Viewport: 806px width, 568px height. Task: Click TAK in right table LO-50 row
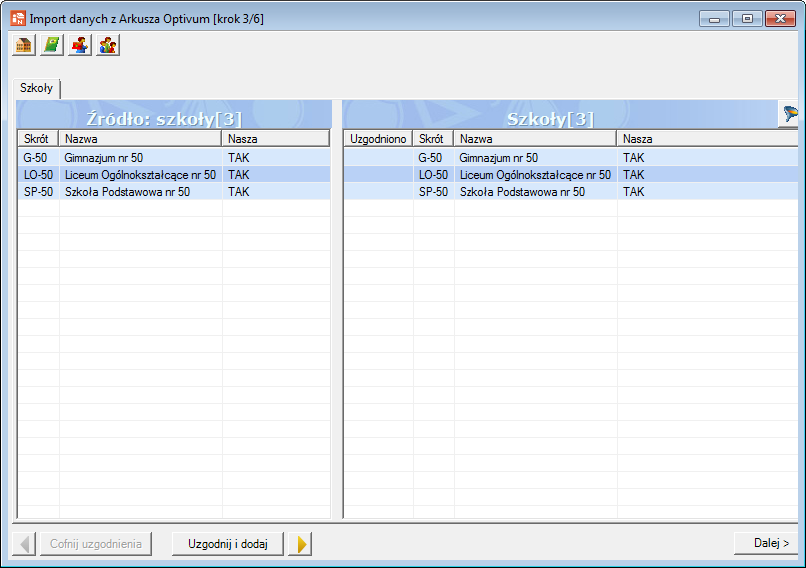(633, 175)
